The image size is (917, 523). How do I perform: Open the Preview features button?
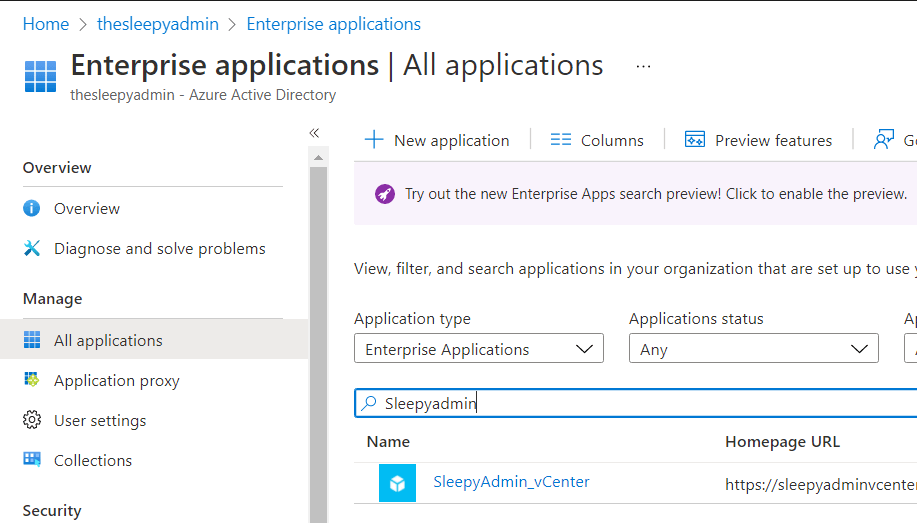pyautogui.click(x=758, y=140)
